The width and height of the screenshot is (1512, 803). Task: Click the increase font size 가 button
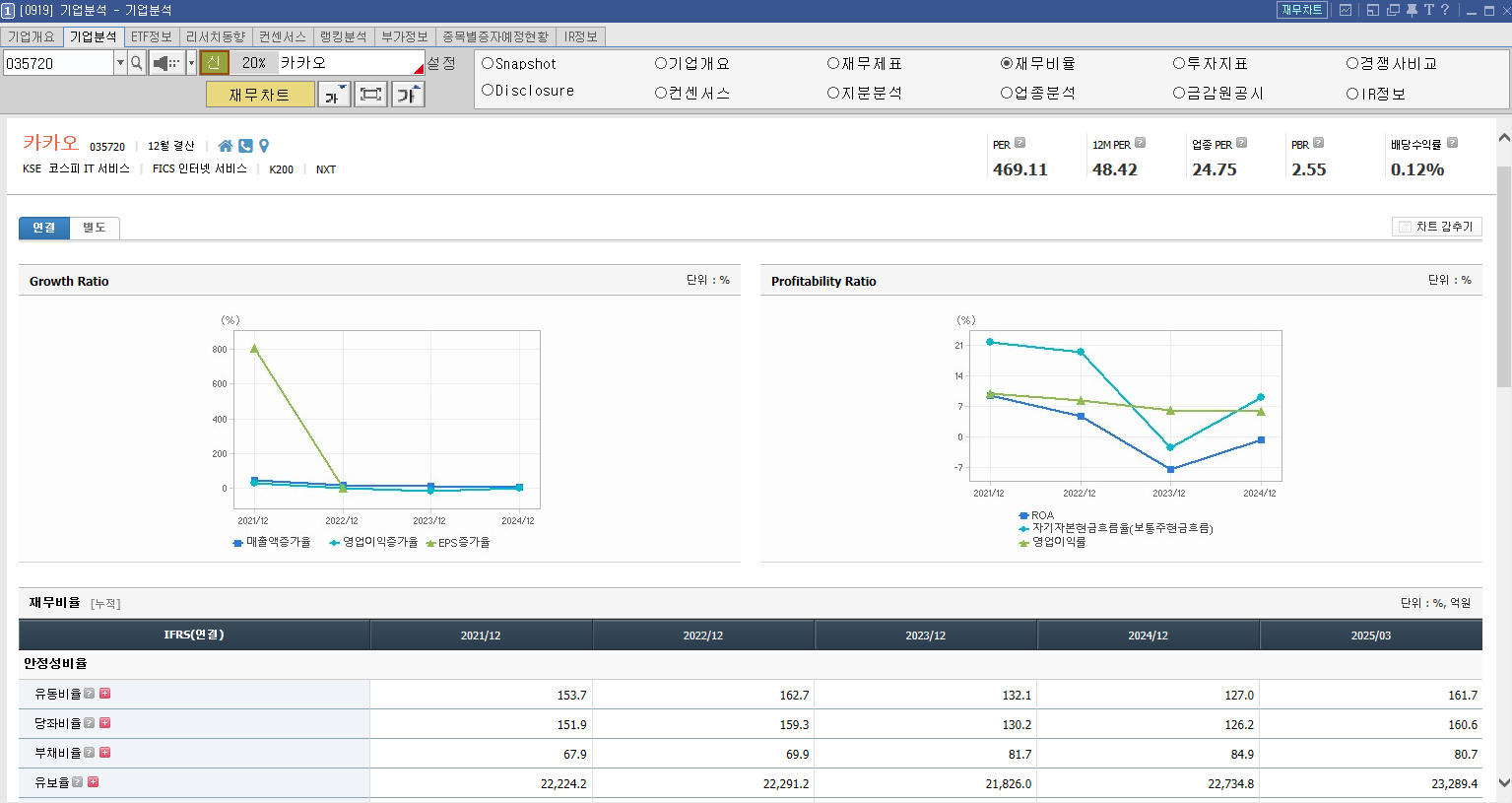click(x=408, y=95)
